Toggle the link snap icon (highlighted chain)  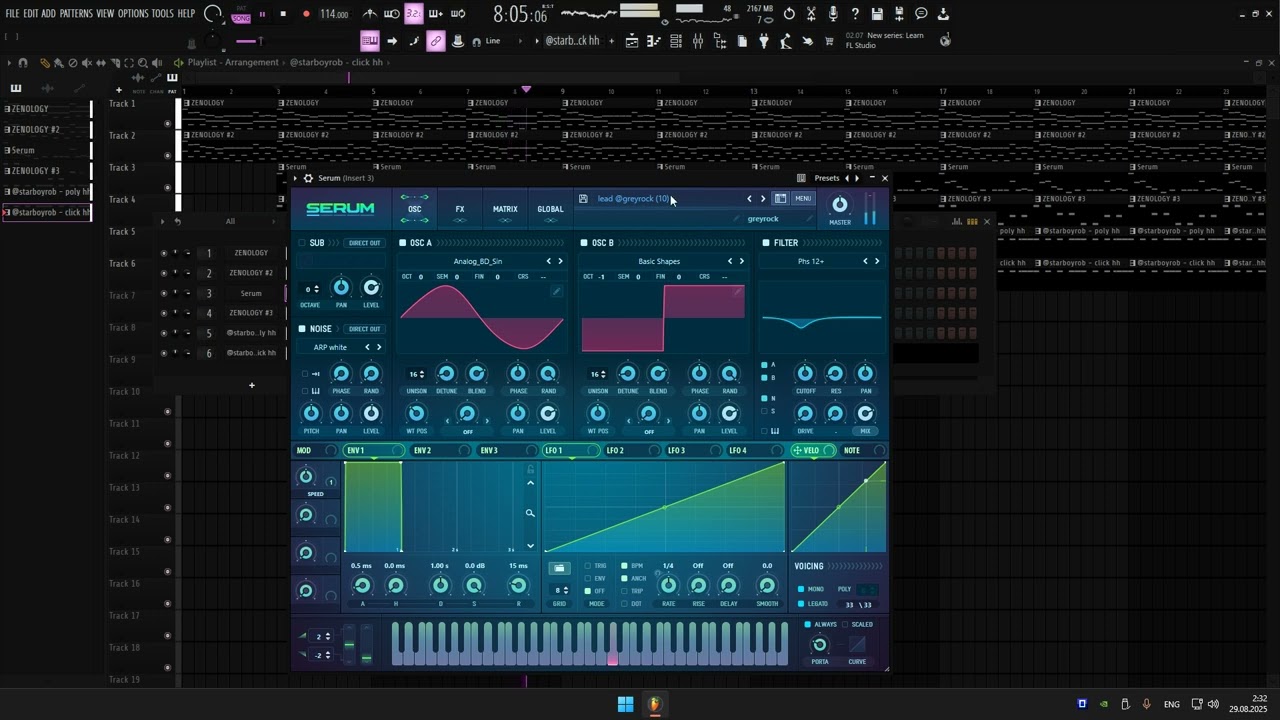[x=436, y=41]
